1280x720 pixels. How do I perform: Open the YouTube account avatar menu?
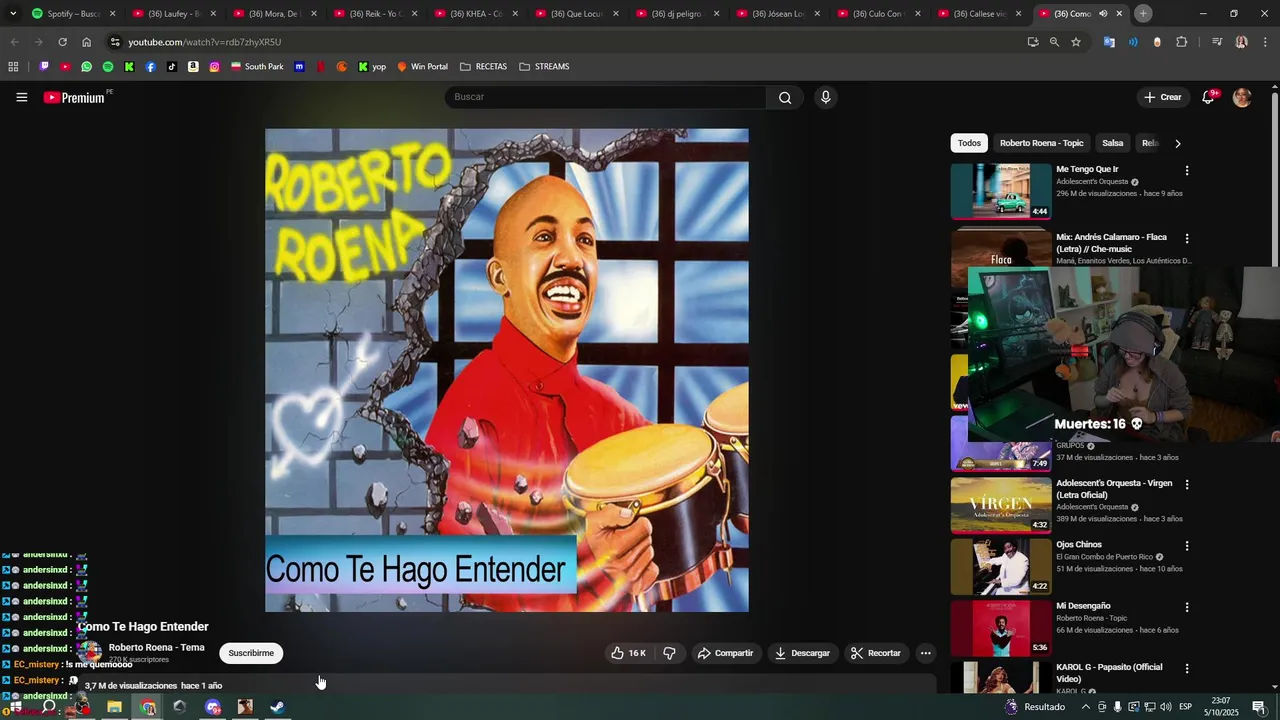pyautogui.click(x=1242, y=97)
